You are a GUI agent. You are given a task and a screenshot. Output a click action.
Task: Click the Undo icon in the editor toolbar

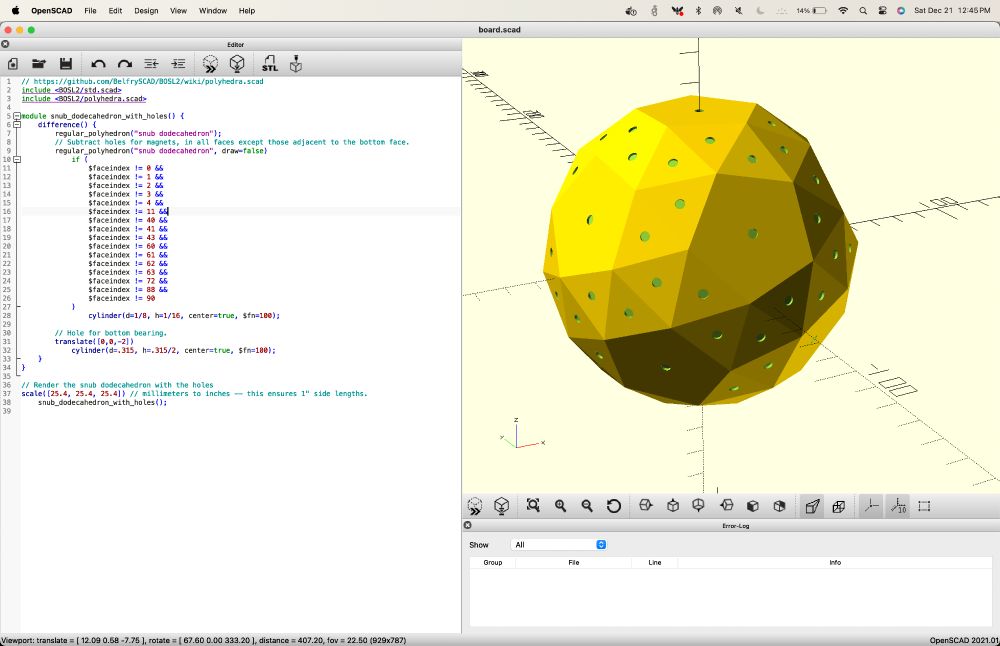[98, 63]
